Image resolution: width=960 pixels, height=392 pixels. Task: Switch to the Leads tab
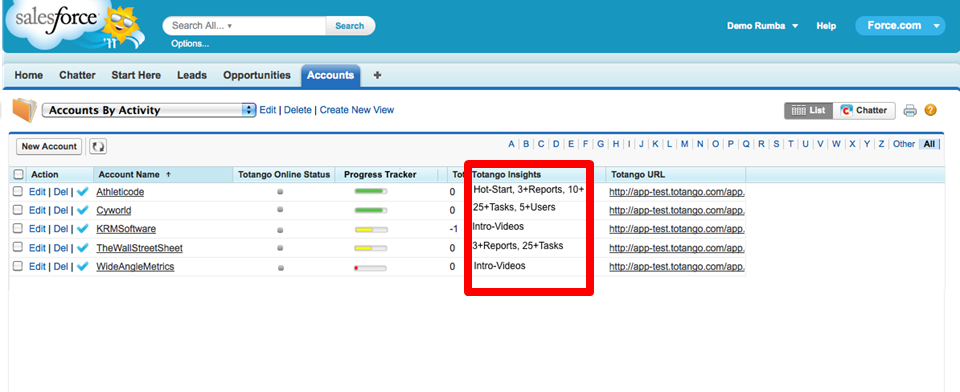point(192,75)
